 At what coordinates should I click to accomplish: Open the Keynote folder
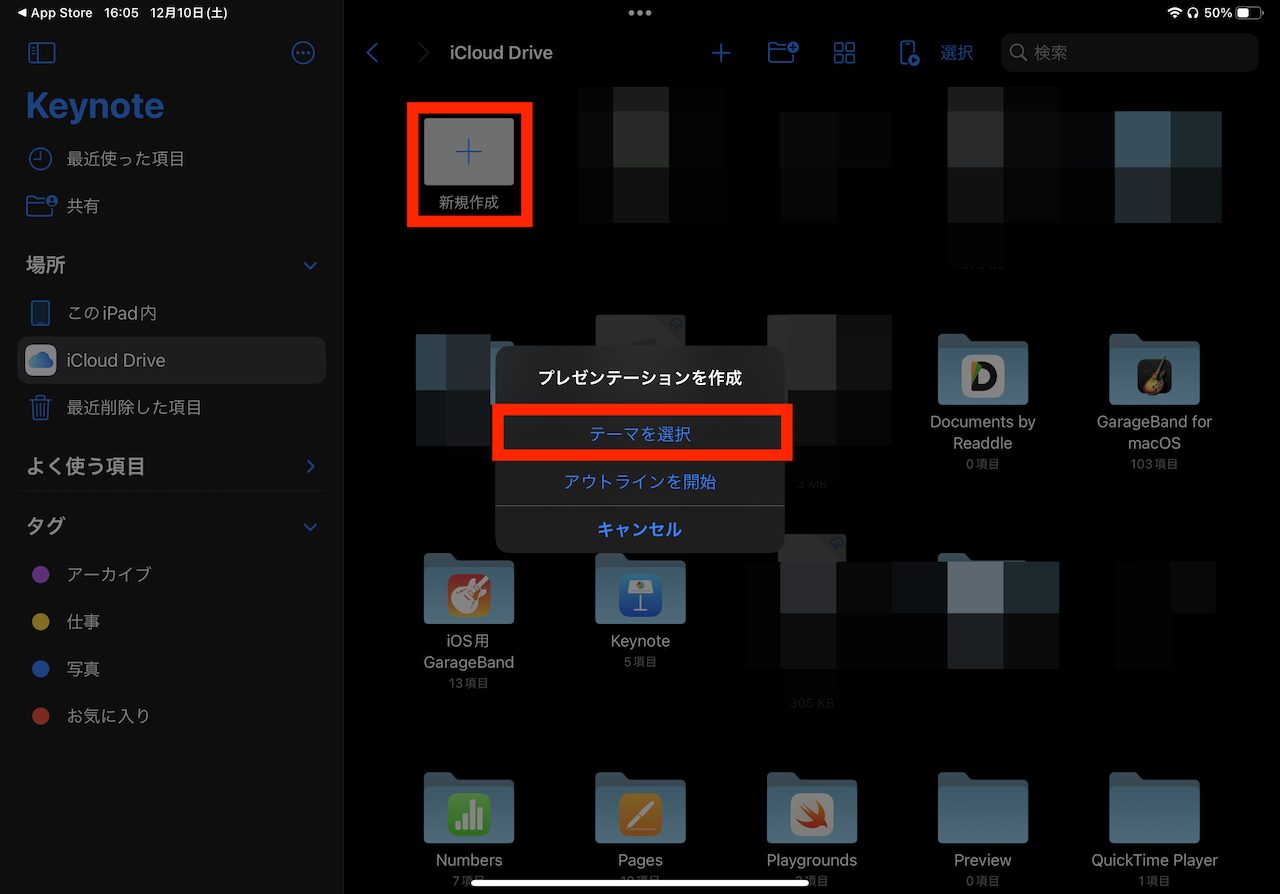coord(640,610)
